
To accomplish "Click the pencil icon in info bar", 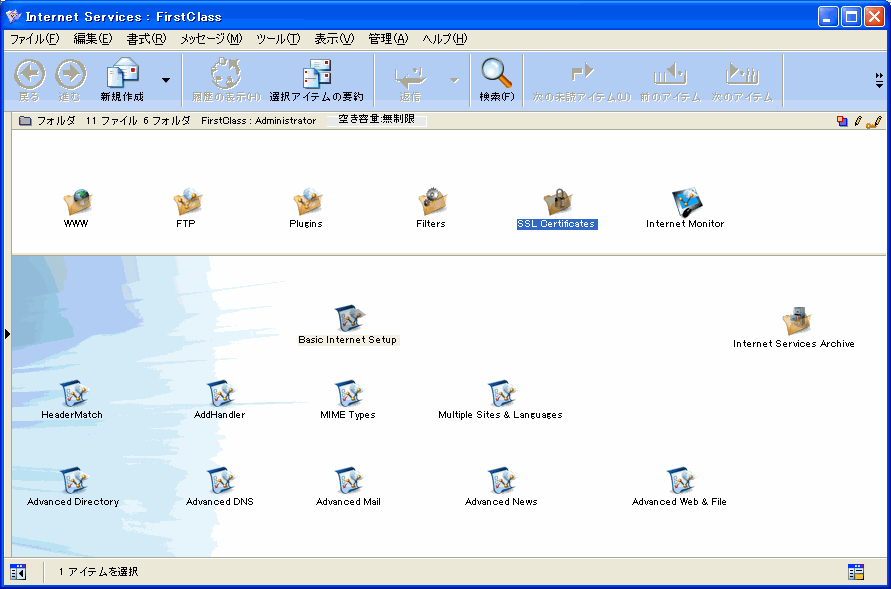I will 858,121.
